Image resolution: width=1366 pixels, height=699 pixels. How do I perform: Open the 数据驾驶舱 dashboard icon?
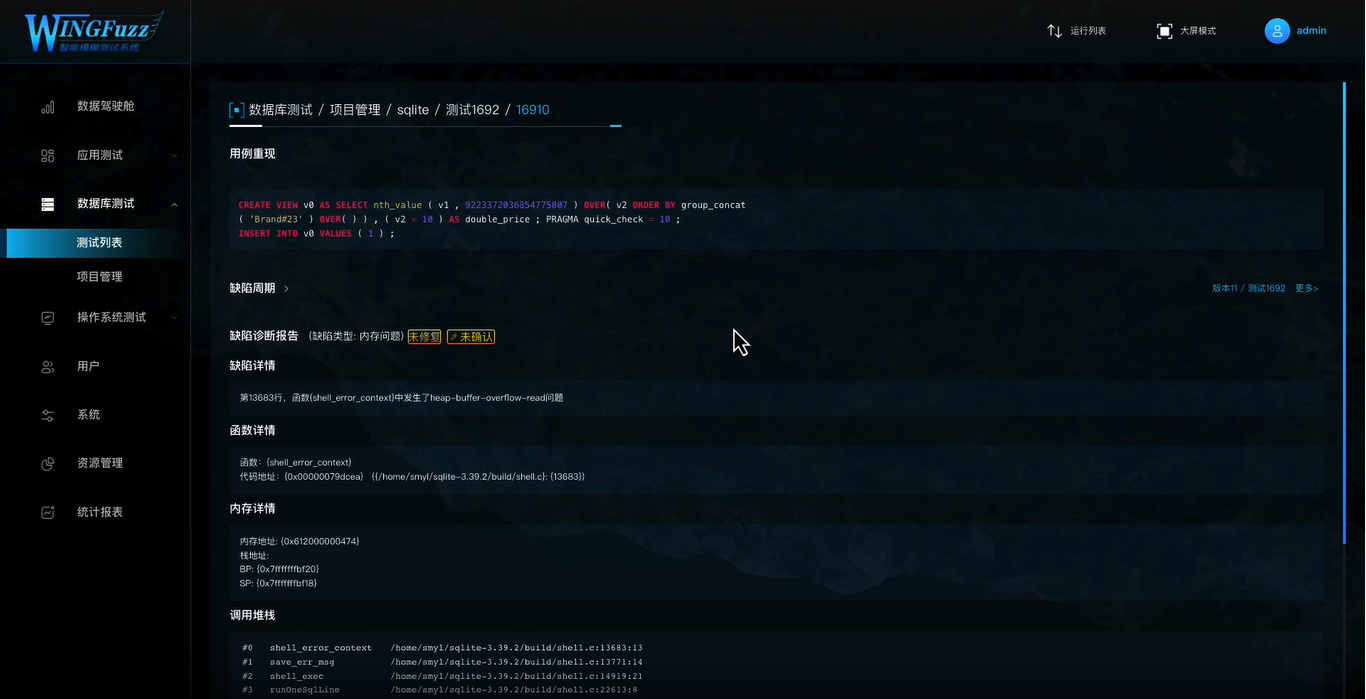(x=47, y=106)
